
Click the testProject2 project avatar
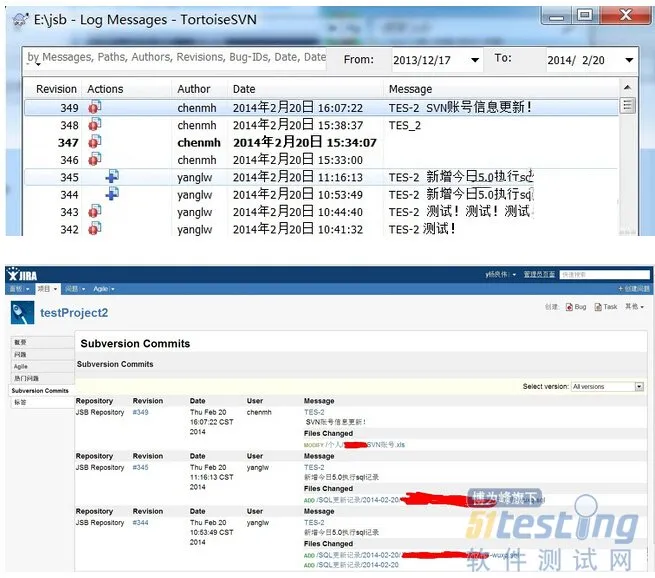coord(22,312)
